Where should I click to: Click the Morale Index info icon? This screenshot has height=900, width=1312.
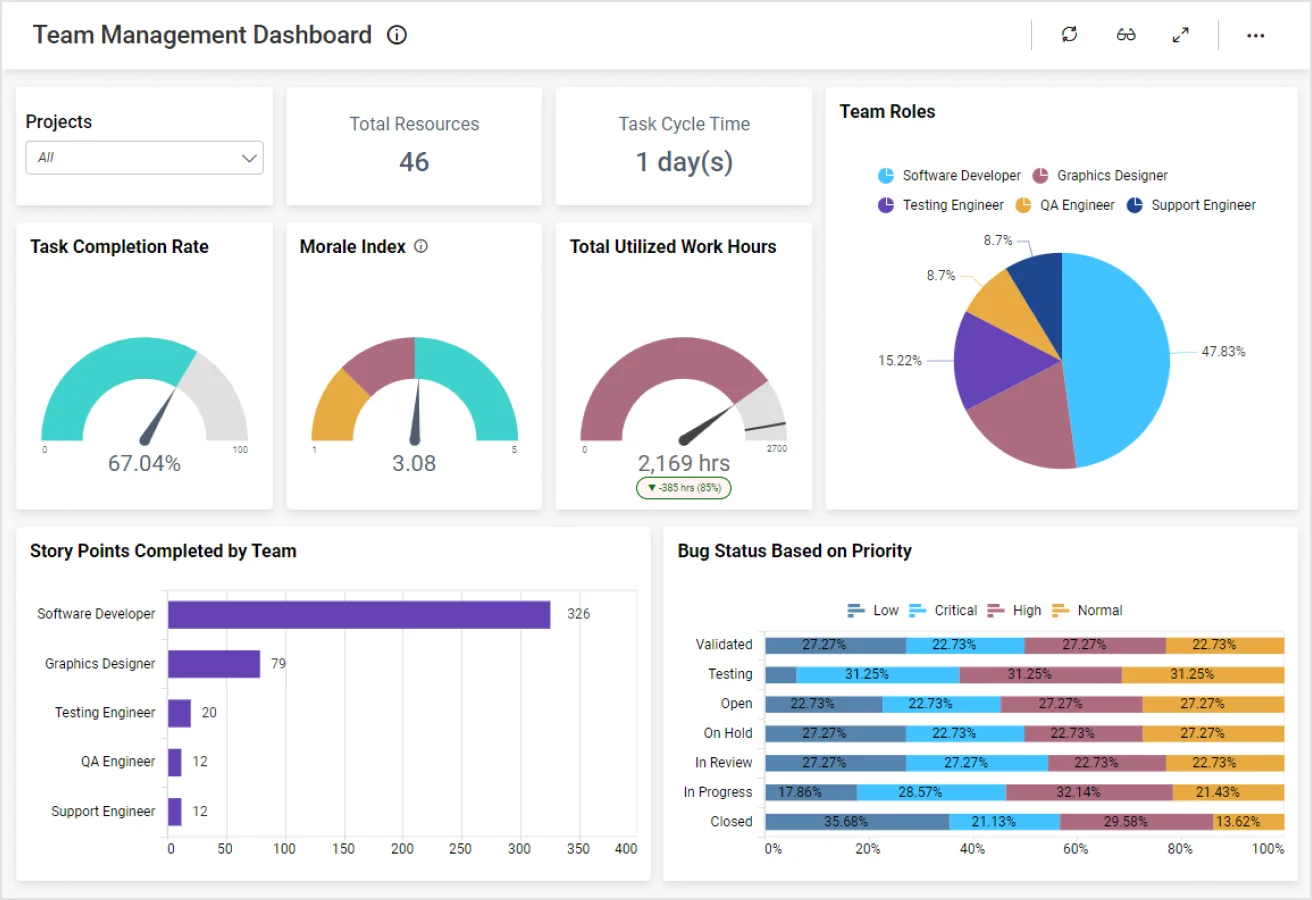tap(421, 247)
